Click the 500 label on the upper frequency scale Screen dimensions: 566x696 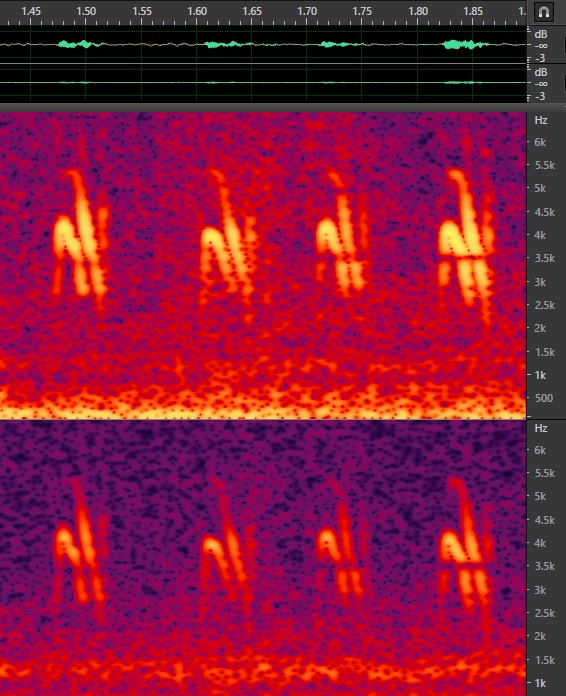click(544, 398)
